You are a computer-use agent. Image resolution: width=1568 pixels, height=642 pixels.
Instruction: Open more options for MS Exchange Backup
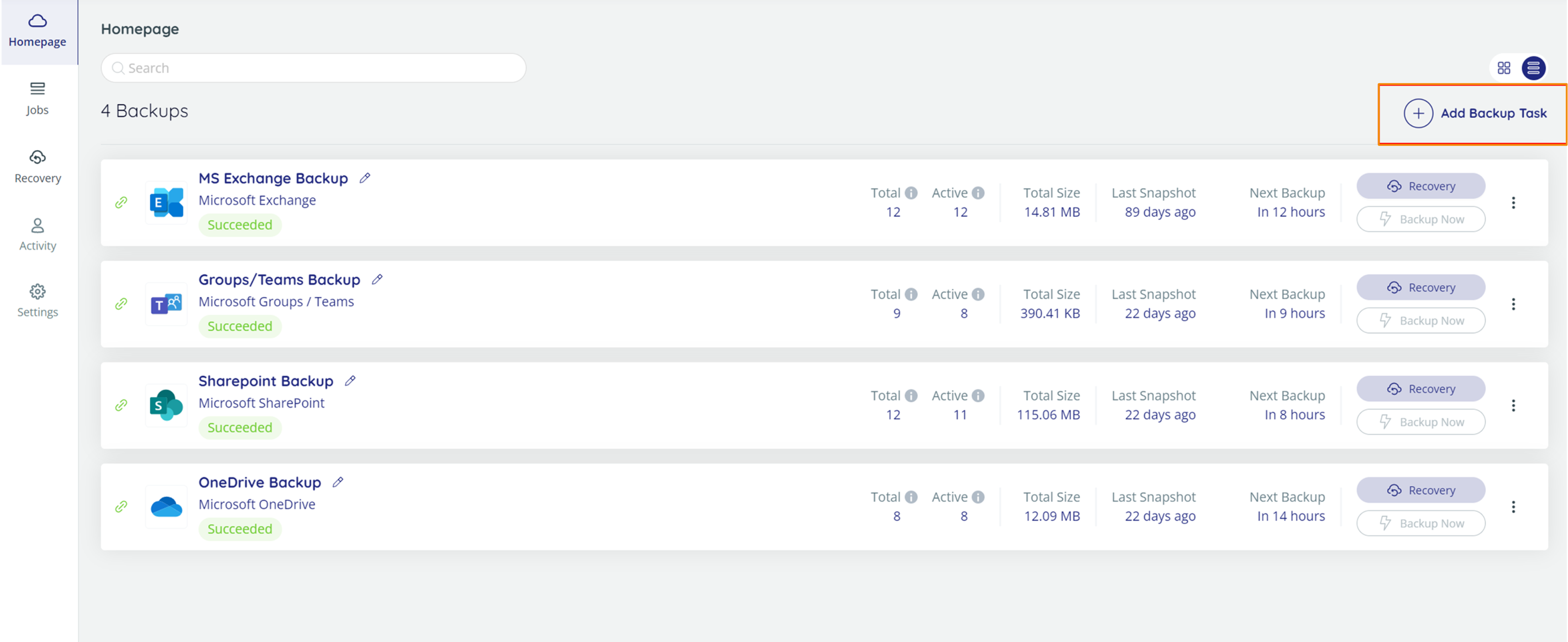(1513, 203)
